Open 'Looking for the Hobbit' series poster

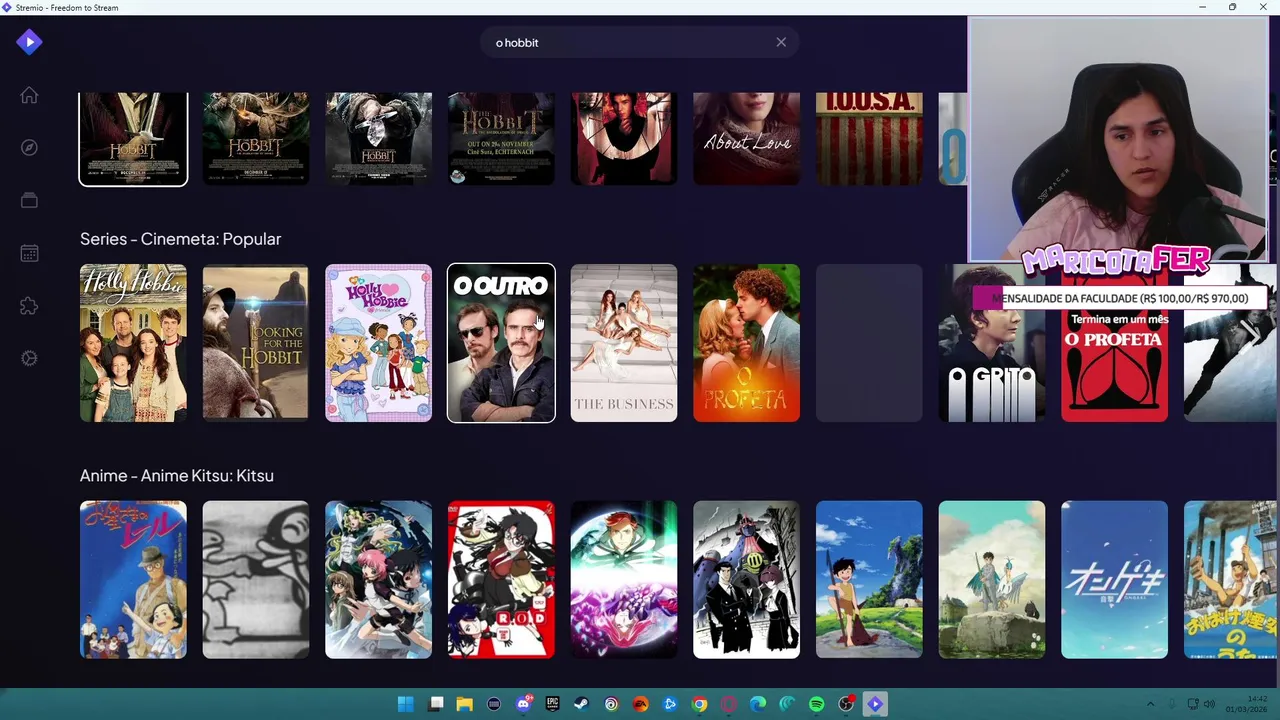pos(256,343)
